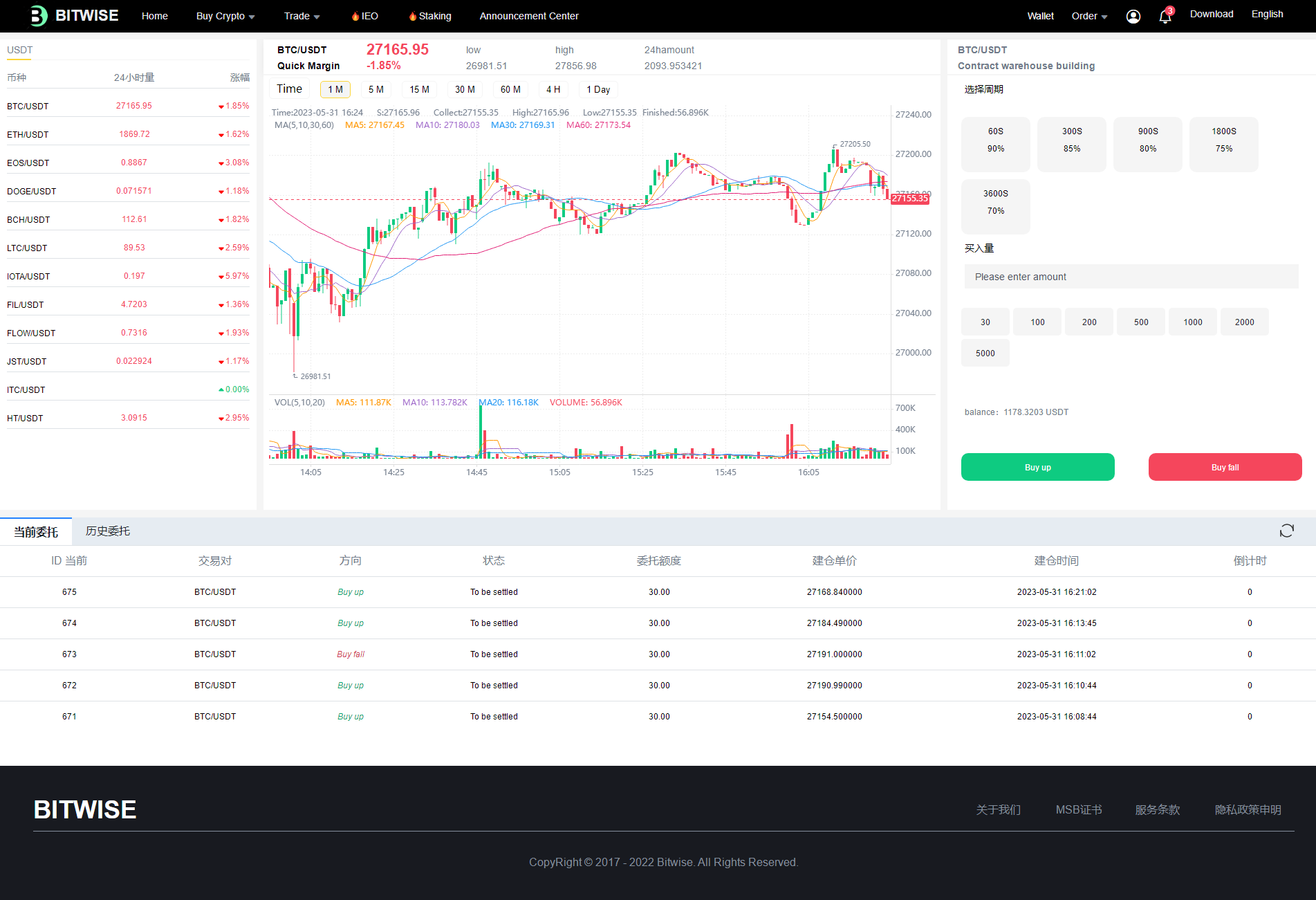Screen dimensions: 1316x900
Task: Open the user account profile icon
Action: (1133, 16)
